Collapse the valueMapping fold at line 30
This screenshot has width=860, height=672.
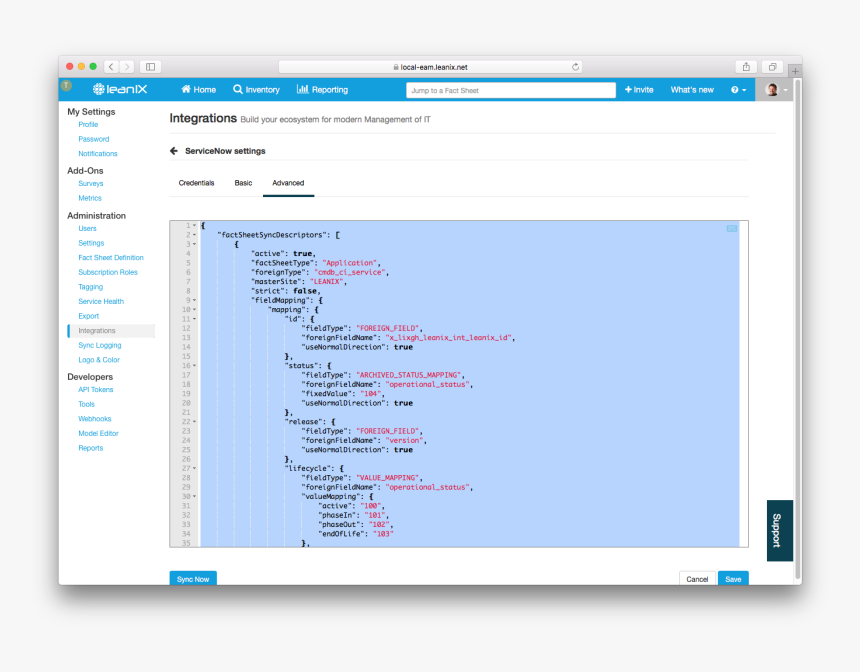194,496
